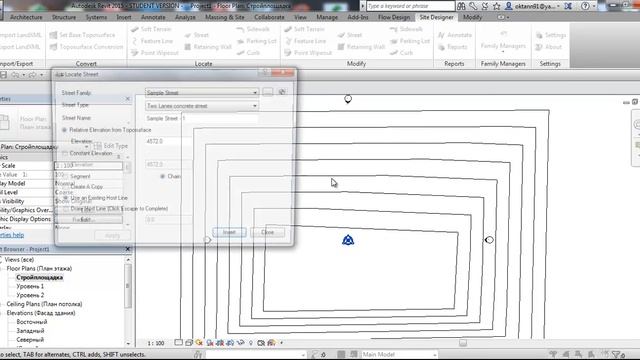Click the project base point marker
The height and width of the screenshot is (360, 640).
click(x=348, y=240)
